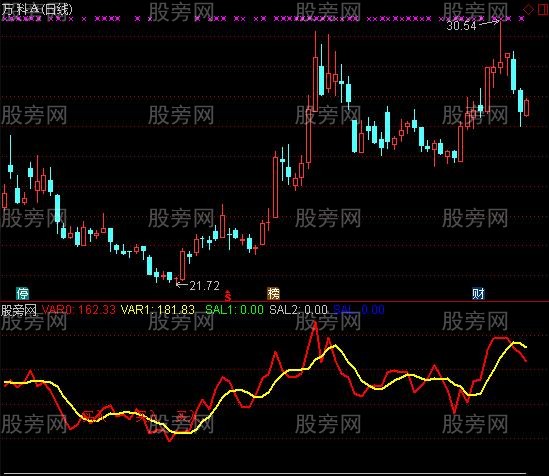Click the red diamond icon at chart corner

(529, 9)
